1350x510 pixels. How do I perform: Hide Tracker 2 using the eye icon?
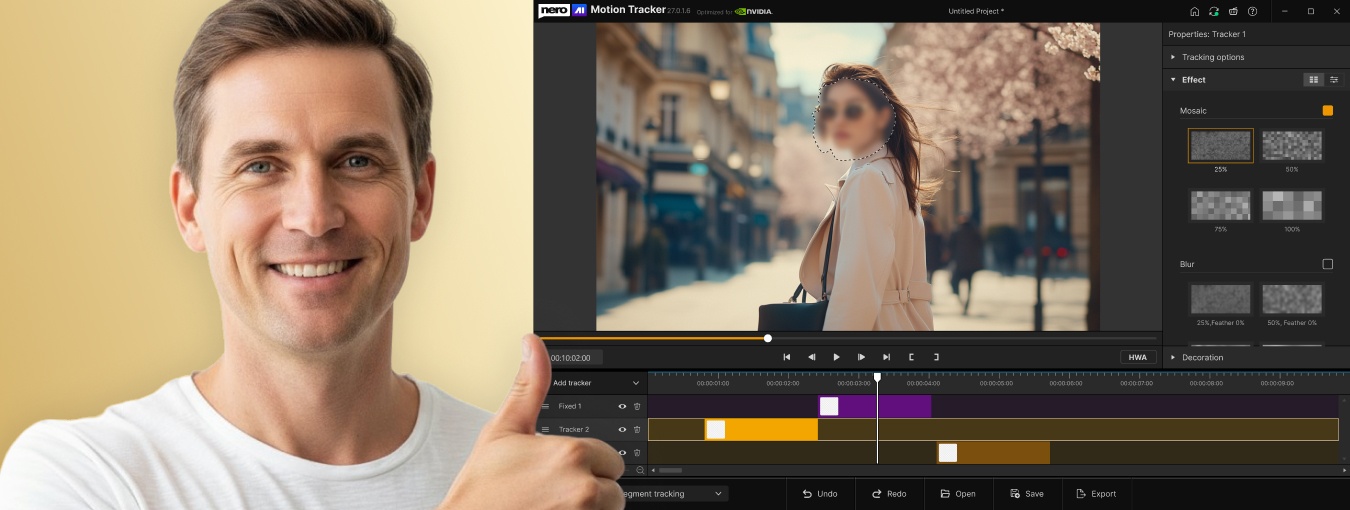tap(622, 429)
